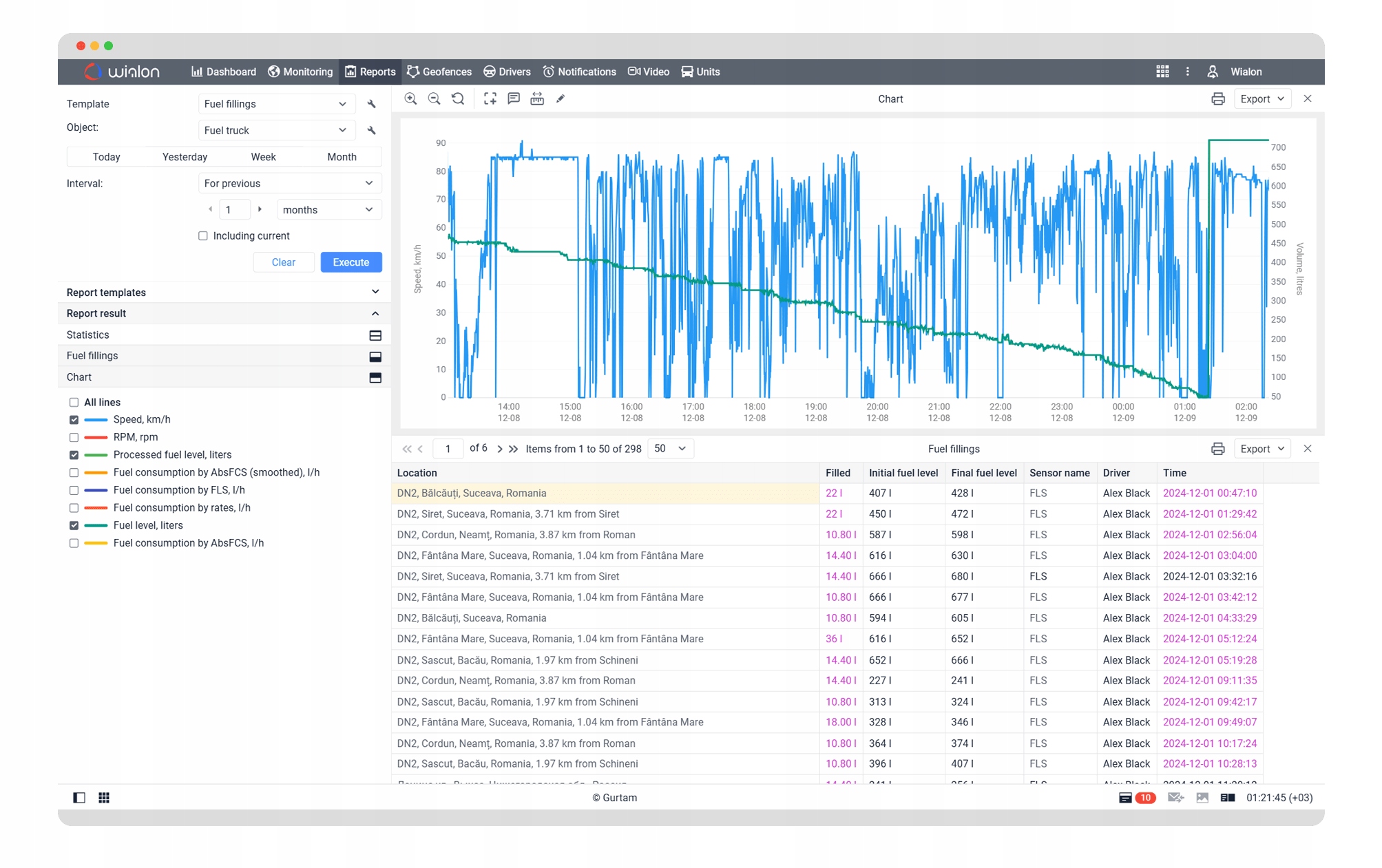Viewport: 1382px width, 868px height.
Task: Open the Template Fuel fillings dropdown
Action: point(275,104)
